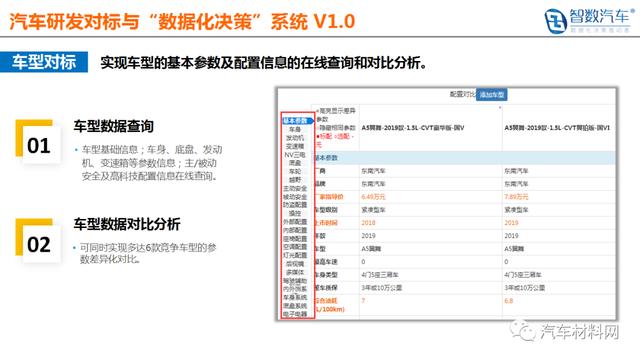640x360 pixels.
Task: Click the 车型数据对比分析 heading
Action: click(127, 224)
